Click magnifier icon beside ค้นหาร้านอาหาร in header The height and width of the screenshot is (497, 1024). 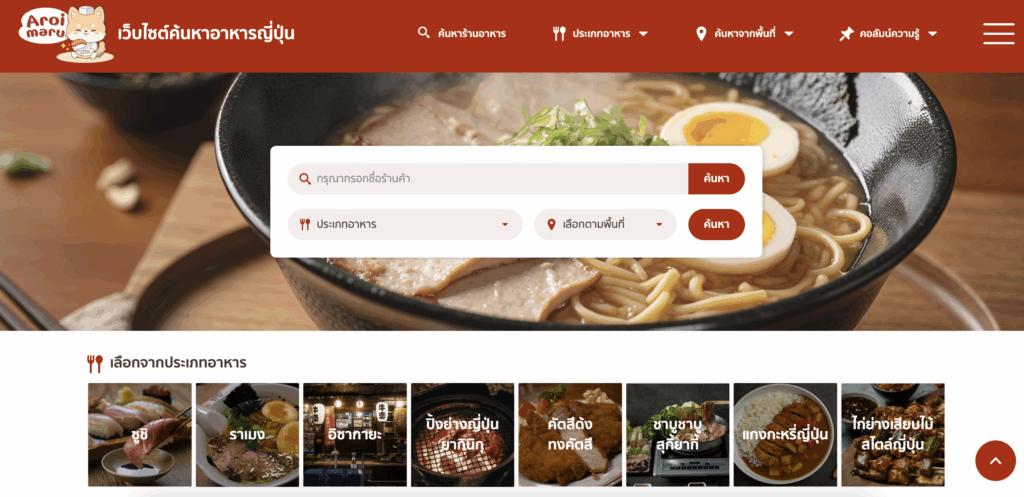pyautogui.click(x=424, y=33)
